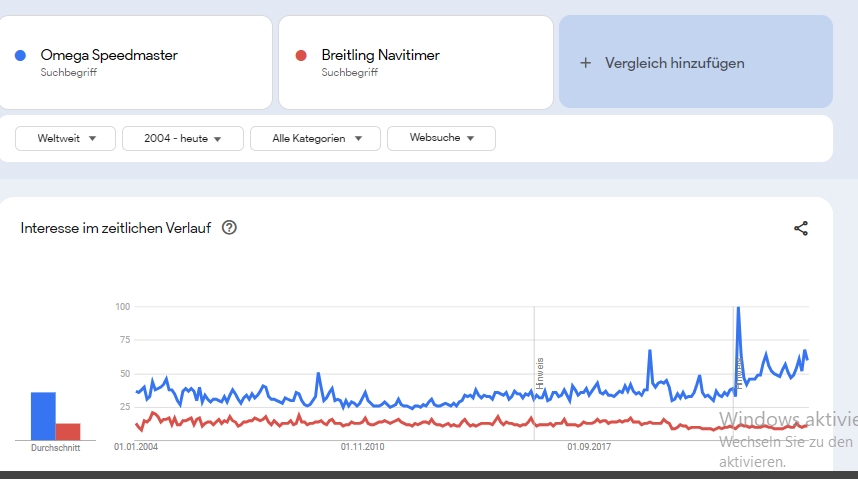Click the Vergleich hinzufügen text

(674, 63)
